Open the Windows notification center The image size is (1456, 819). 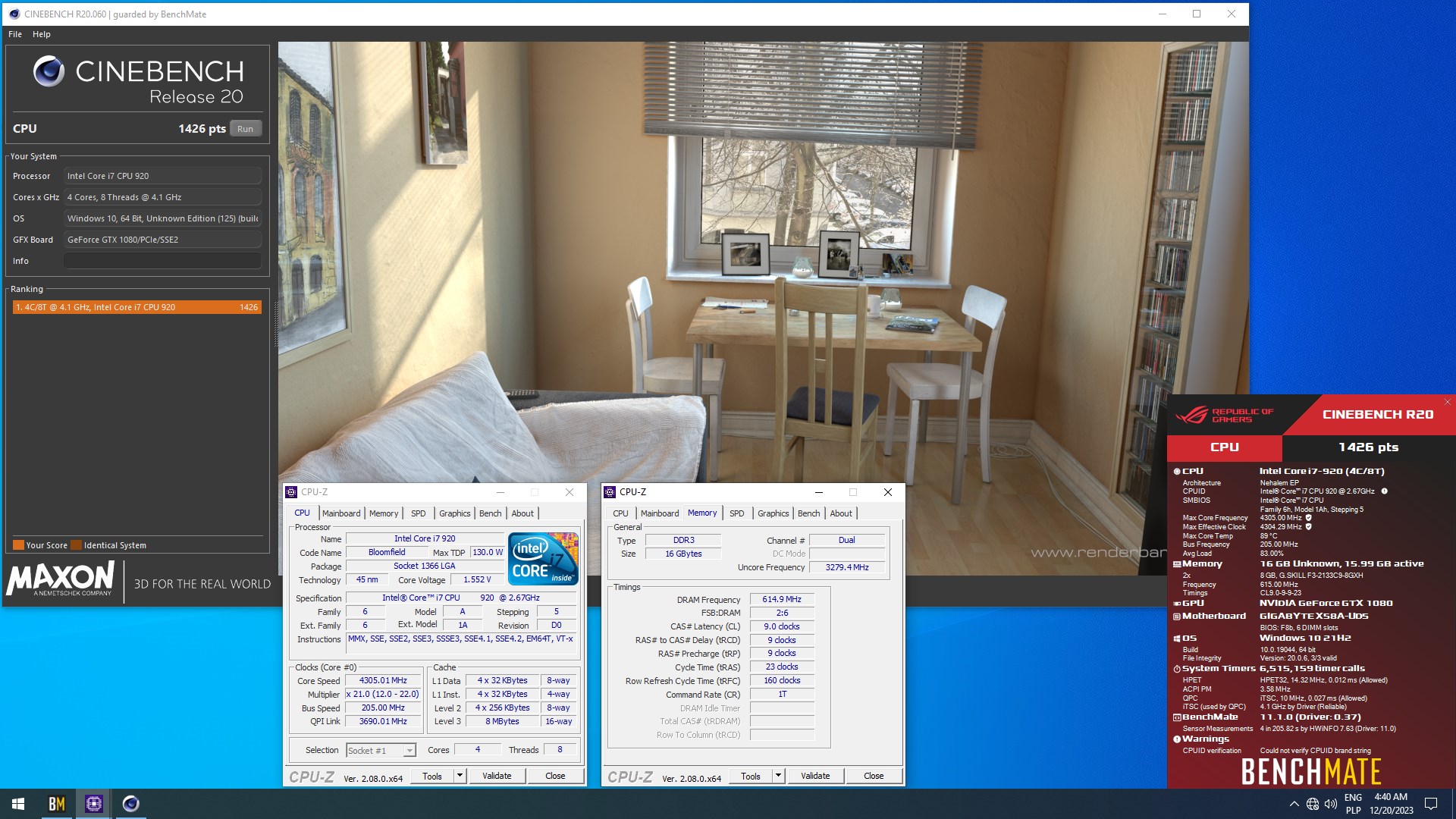[x=1431, y=804]
